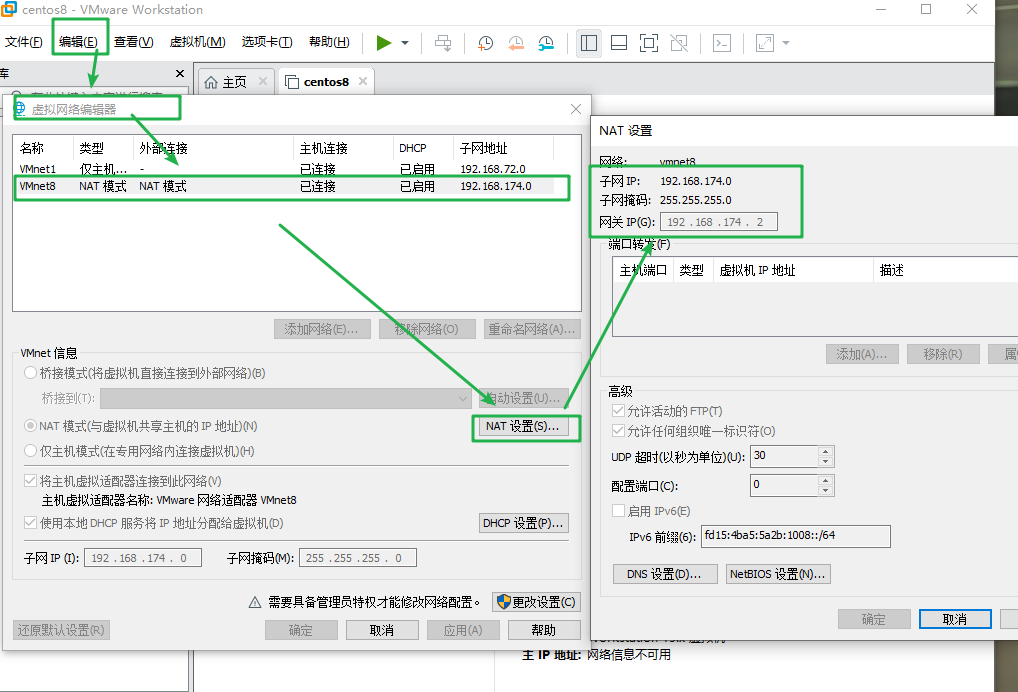Switch to the centos8 tab
Viewport: 1018px width, 692px height.
pos(327,82)
